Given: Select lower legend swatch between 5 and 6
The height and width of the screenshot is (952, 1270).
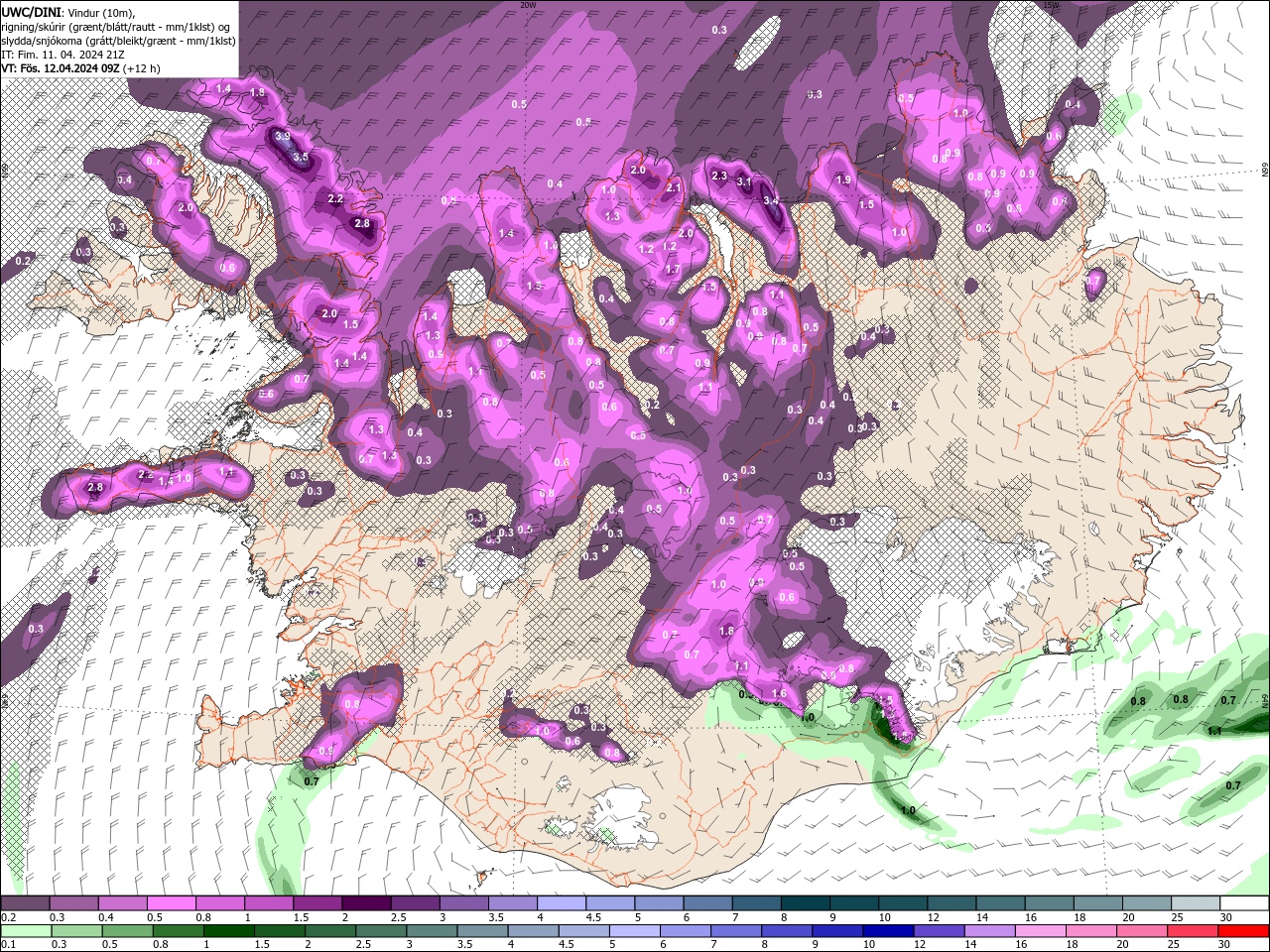Looking at the screenshot, I should coord(636,930).
